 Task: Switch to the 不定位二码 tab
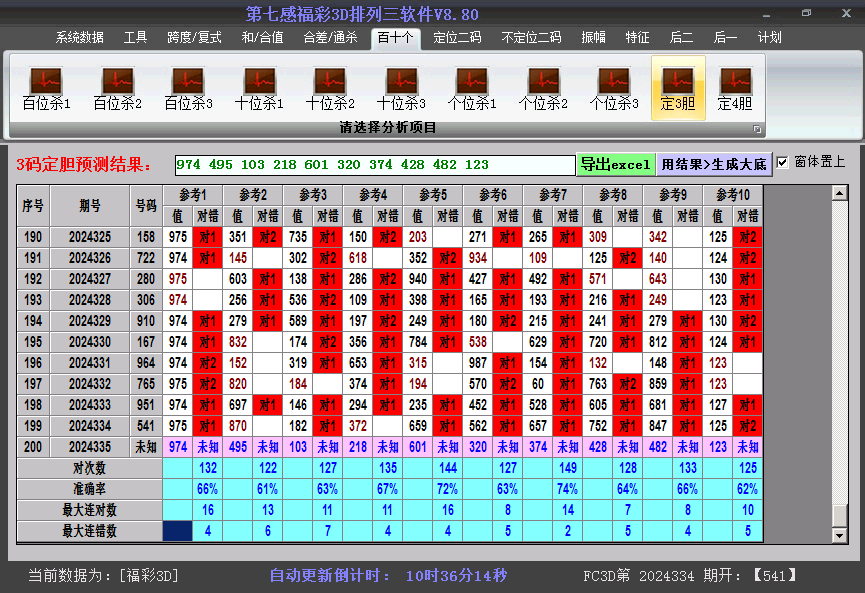coord(531,38)
